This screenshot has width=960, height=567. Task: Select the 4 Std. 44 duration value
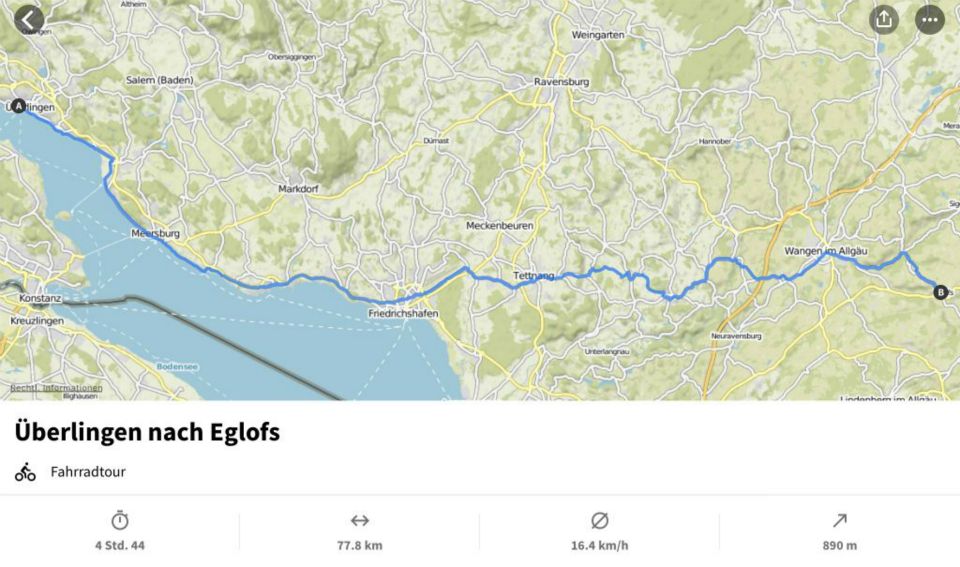pyautogui.click(x=120, y=545)
